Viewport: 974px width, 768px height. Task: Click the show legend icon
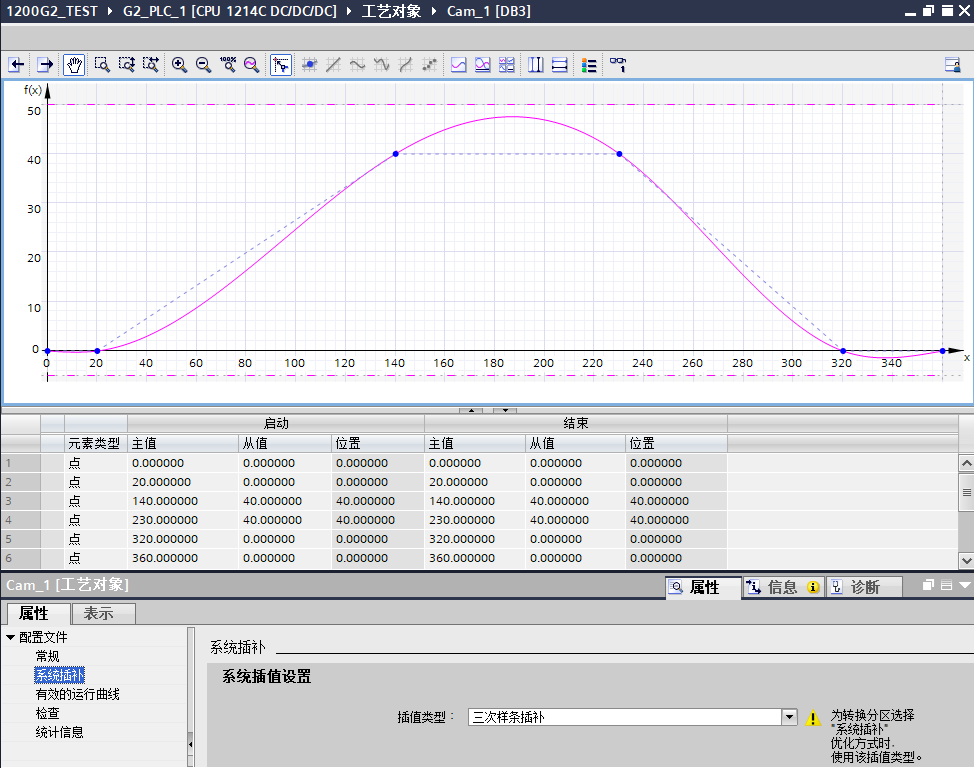[x=589, y=65]
